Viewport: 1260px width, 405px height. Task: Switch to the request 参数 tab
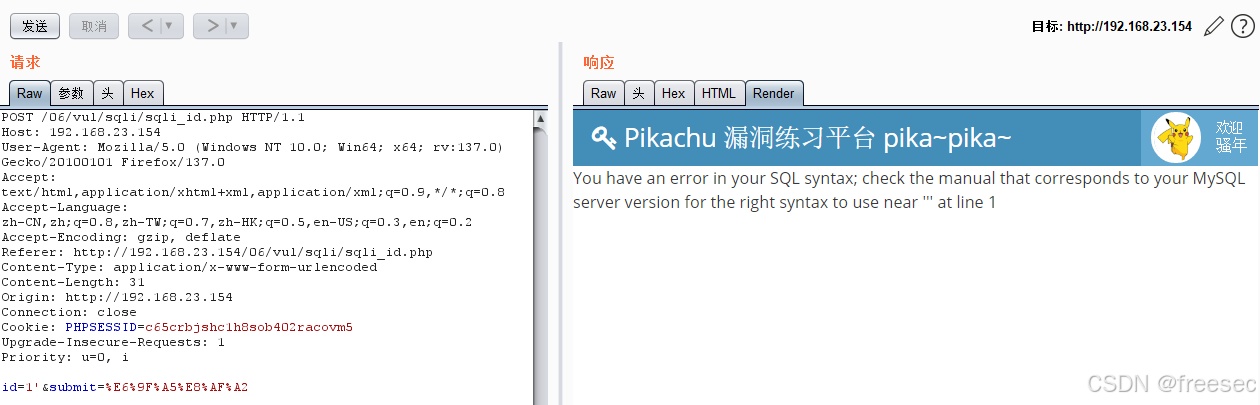tap(71, 93)
